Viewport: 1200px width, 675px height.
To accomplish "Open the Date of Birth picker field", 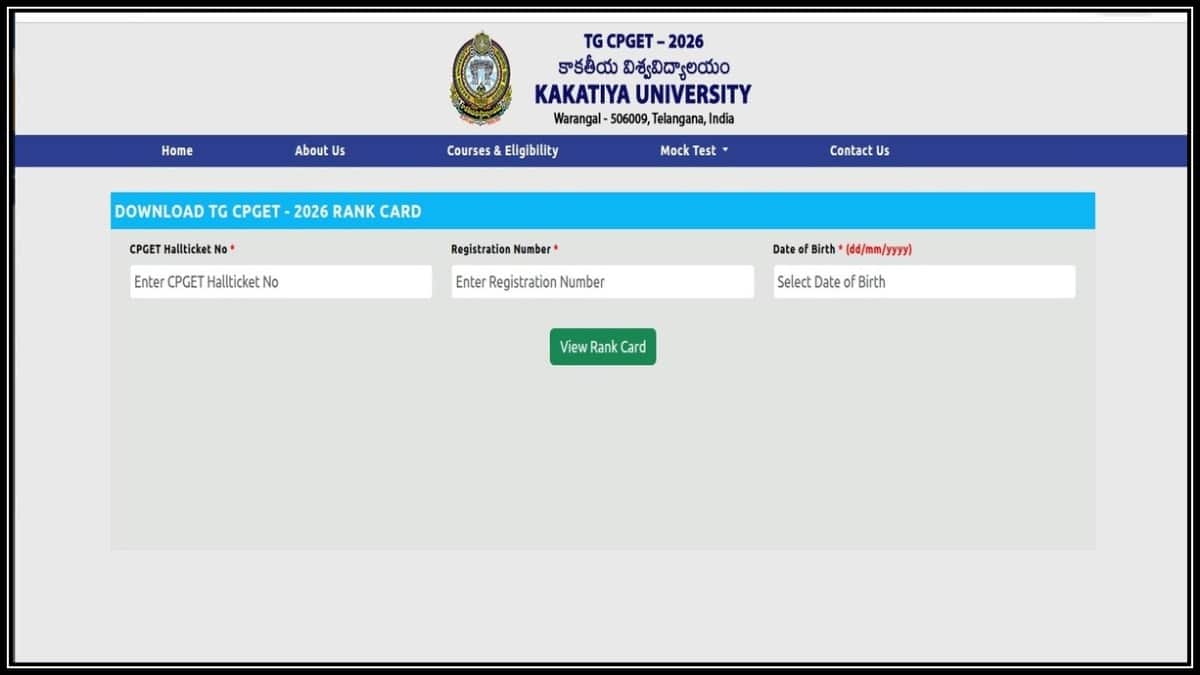I will 924,282.
